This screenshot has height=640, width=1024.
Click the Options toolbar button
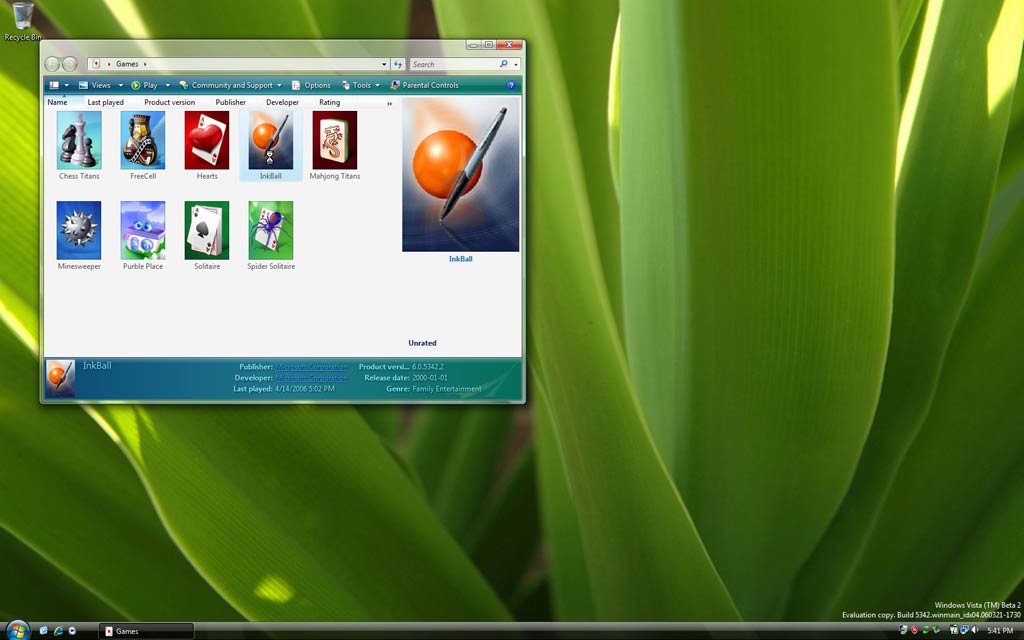point(311,86)
